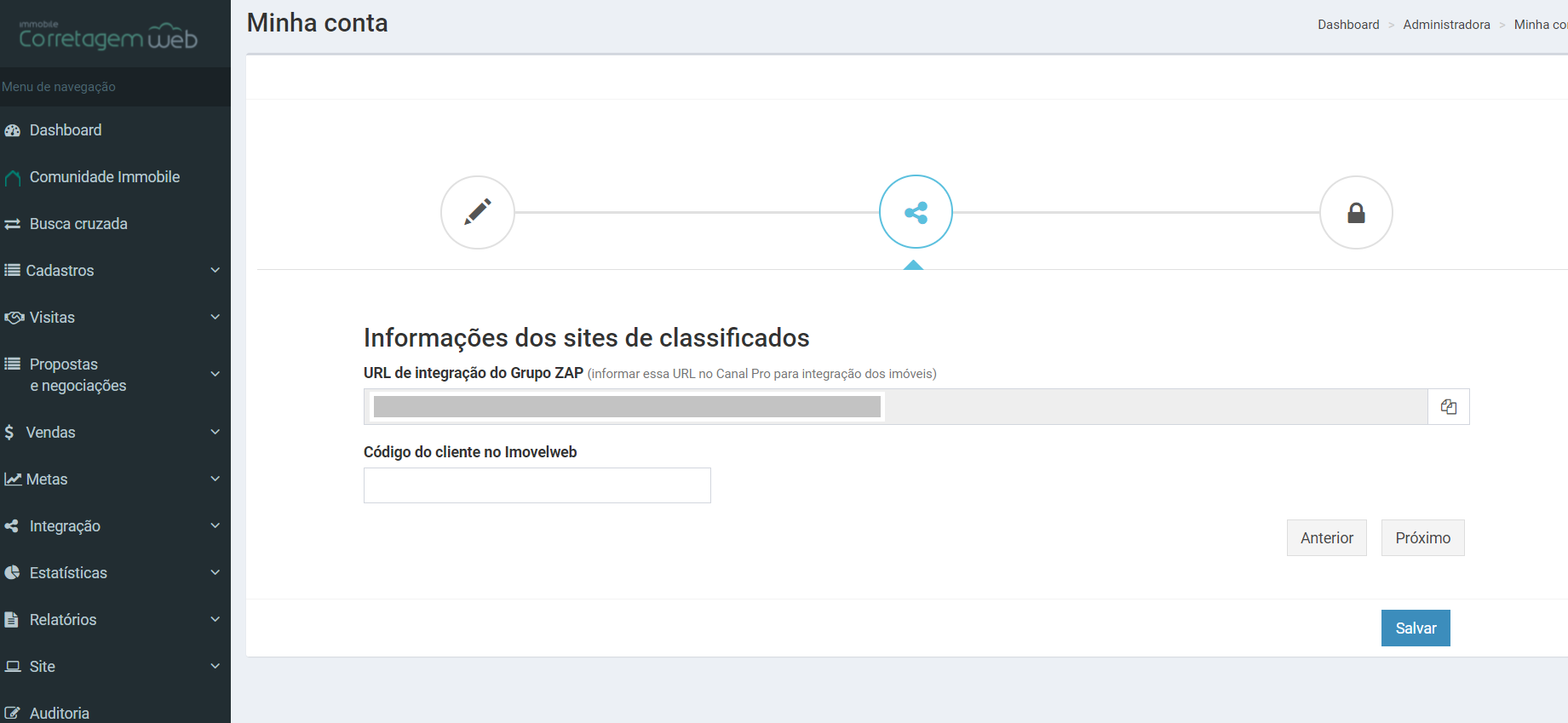Viewport: 1568px width, 723px height.
Task: Click the Dashboard gauge icon in sidebar
Action: (12, 130)
